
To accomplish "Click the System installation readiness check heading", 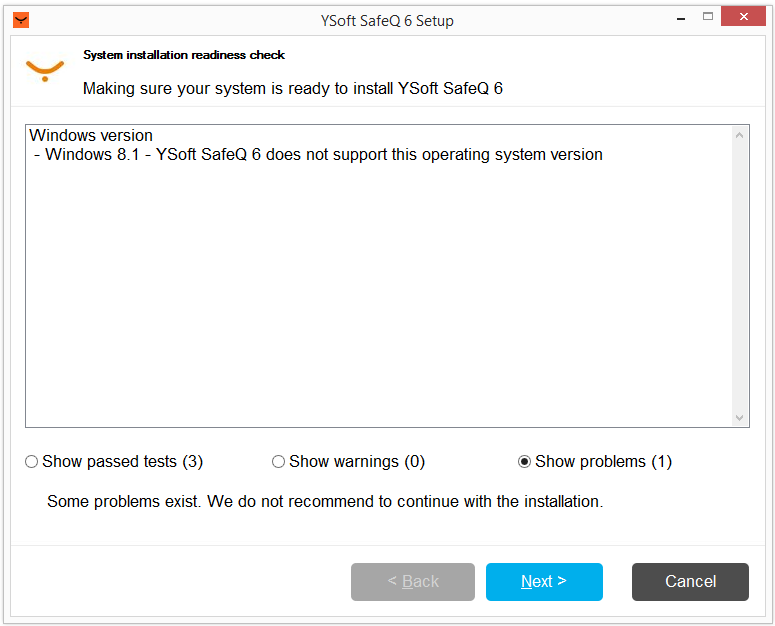I will tap(184, 55).
